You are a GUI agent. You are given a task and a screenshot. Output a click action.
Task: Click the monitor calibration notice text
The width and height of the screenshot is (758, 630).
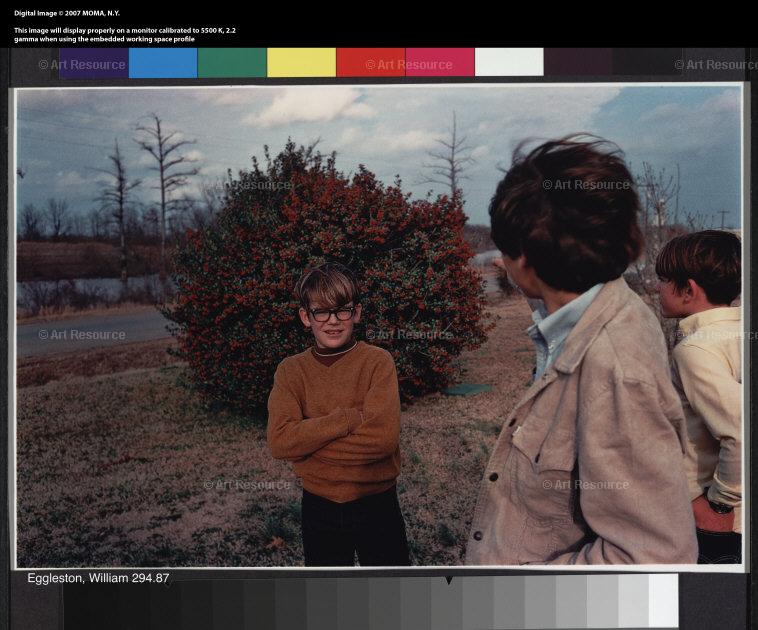pyautogui.click(x=125, y=34)
